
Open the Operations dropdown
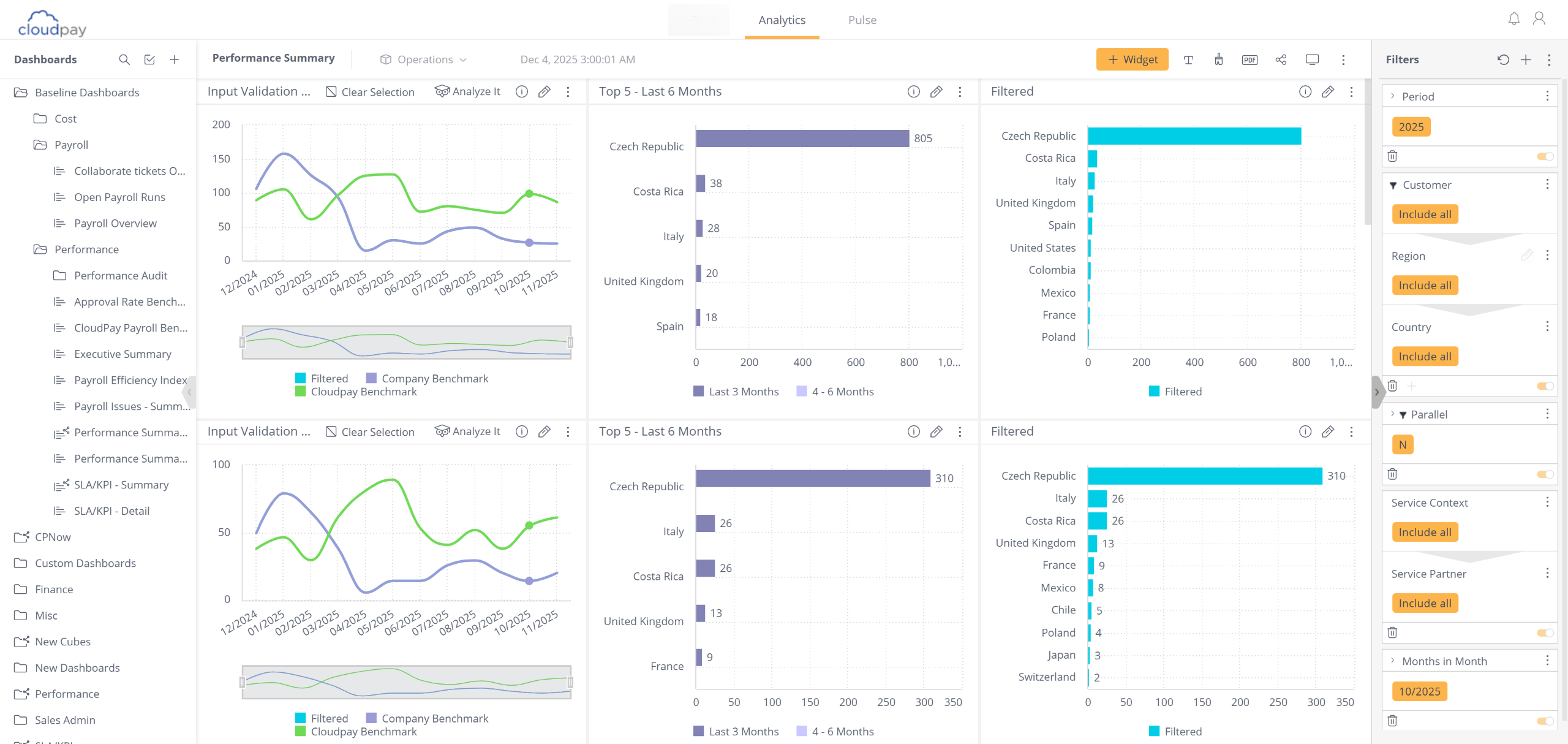(424, 59)
